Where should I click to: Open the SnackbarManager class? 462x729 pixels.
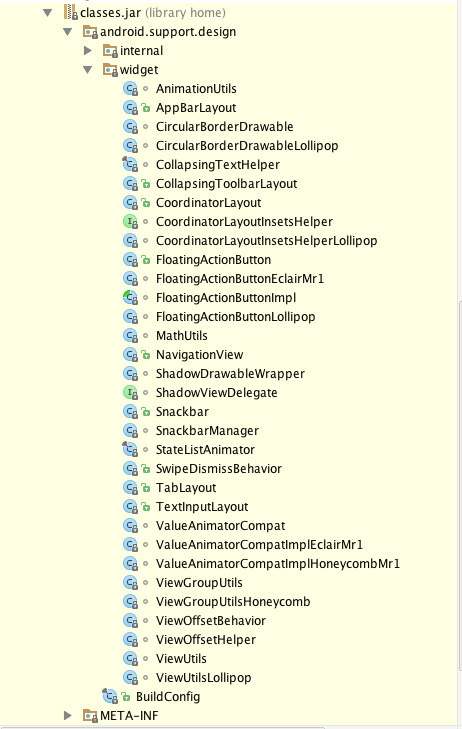click(207, 431)
